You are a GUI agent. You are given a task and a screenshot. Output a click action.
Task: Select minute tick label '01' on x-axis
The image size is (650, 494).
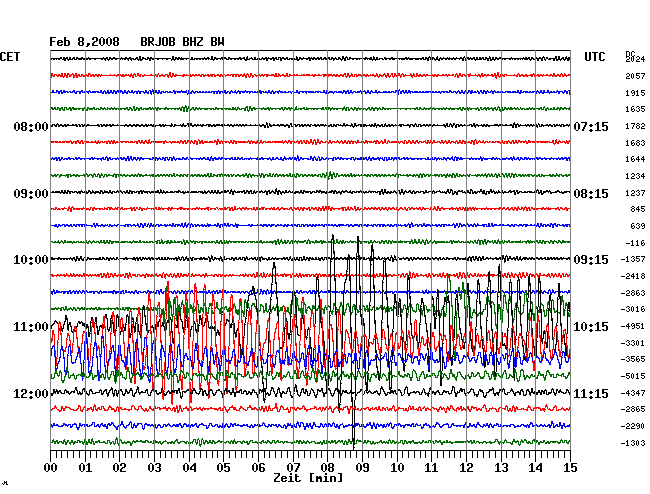tap(85, 468)
